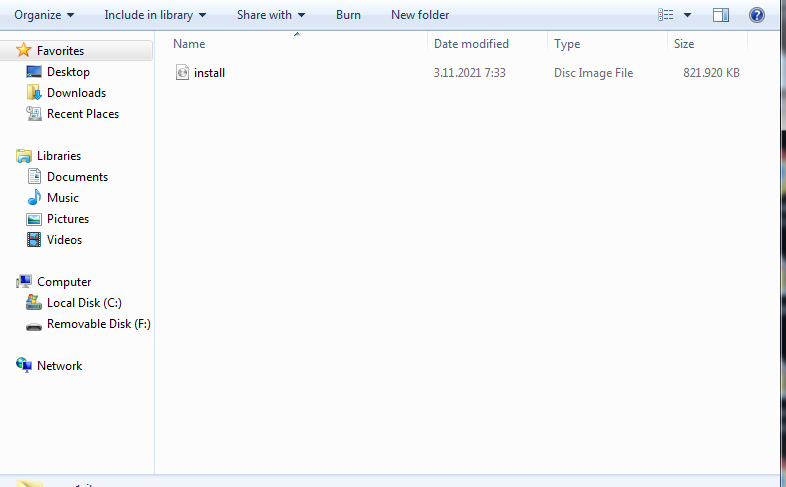Click the Burn toolbar button

348,15
